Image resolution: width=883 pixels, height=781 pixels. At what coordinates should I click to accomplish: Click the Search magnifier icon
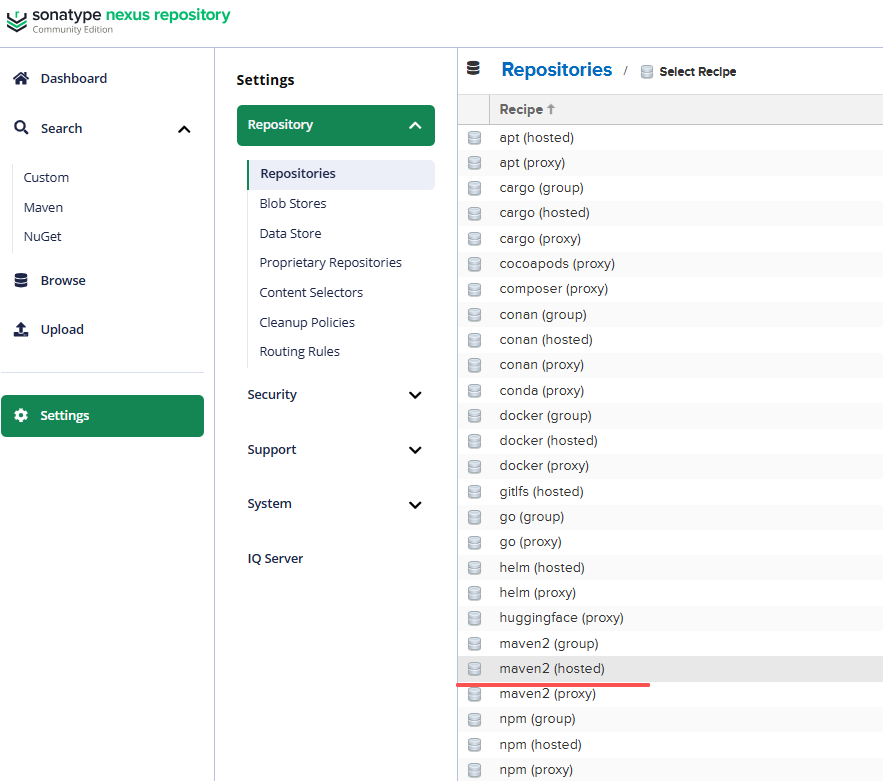pyautogui.click(x=21, y=128)
